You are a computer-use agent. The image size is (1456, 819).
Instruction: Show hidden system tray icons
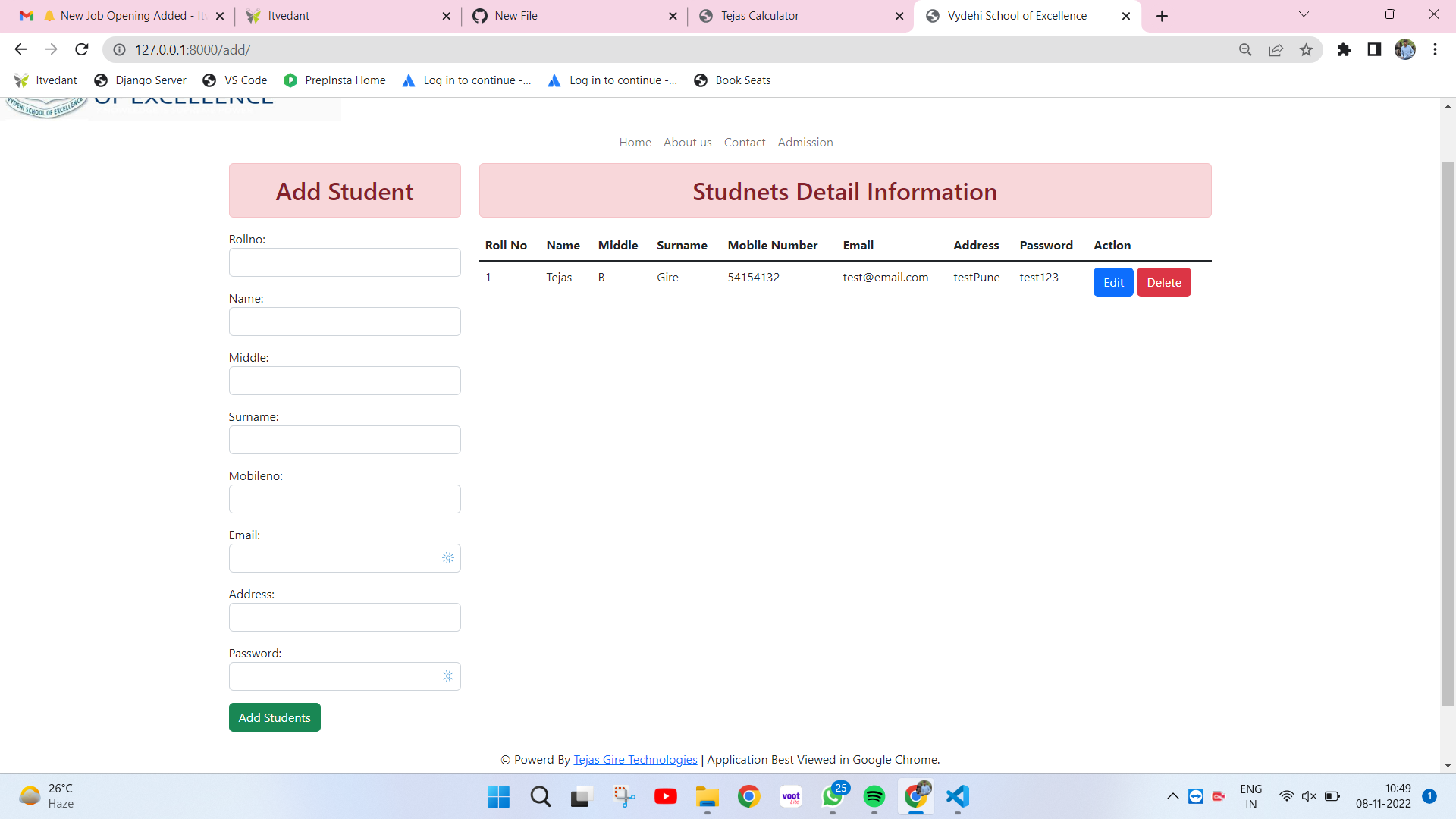click(x=1172, y=796)
